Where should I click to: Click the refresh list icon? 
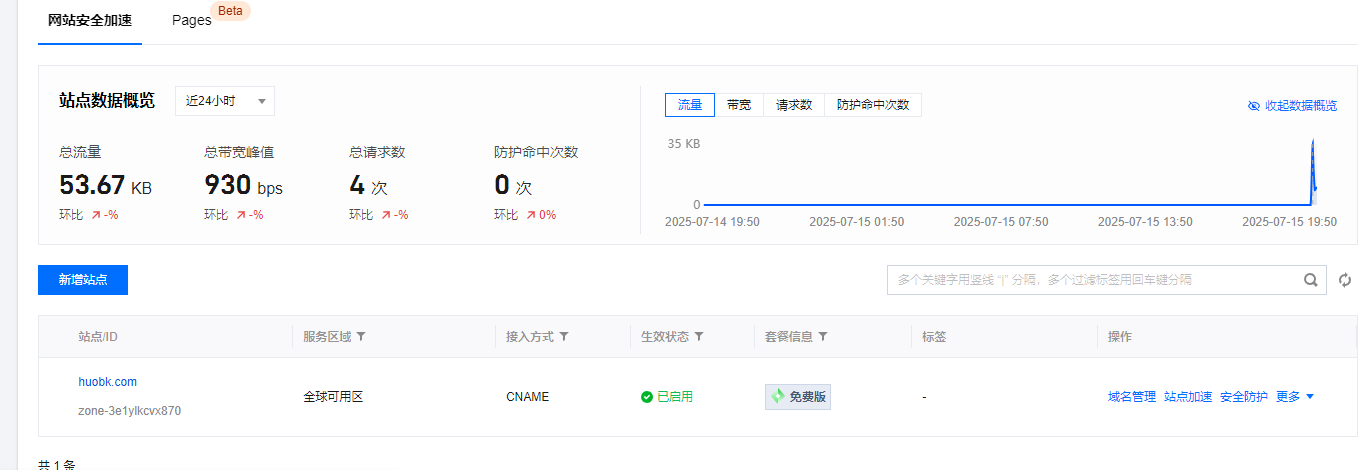tap(1345, 280)
